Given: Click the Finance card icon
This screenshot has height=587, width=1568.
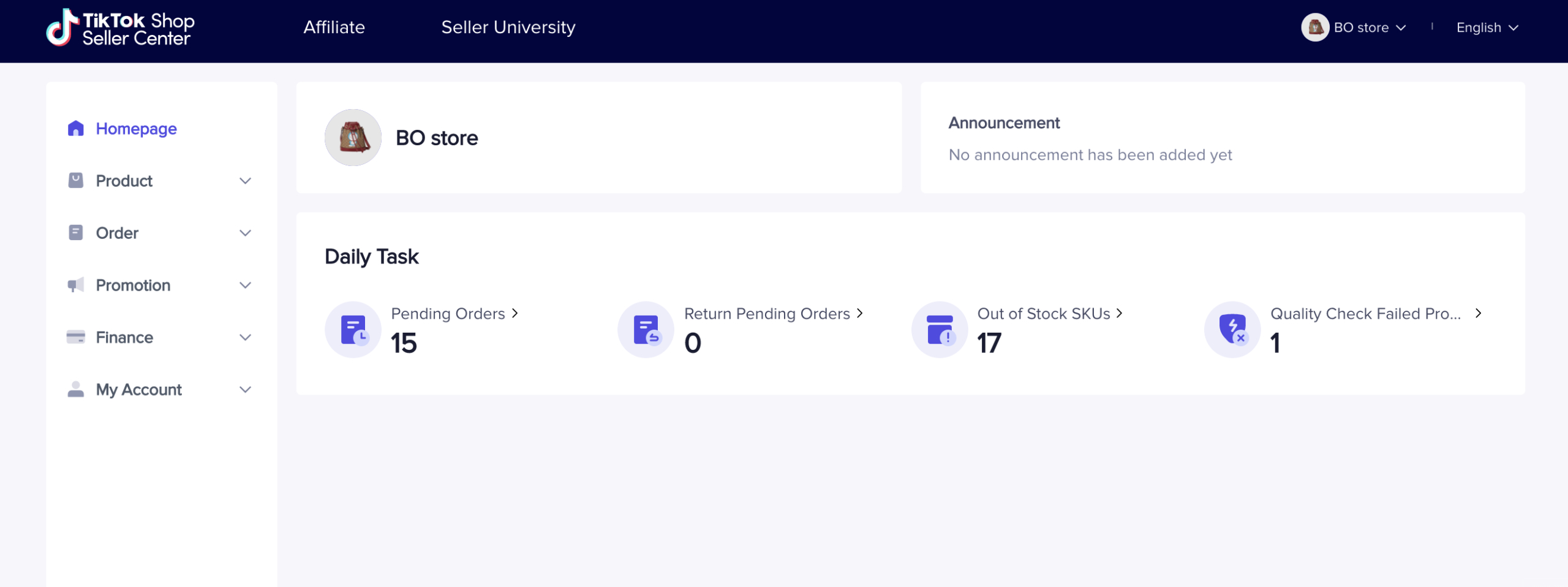Looking at the screenshot, I should [75, 337].
